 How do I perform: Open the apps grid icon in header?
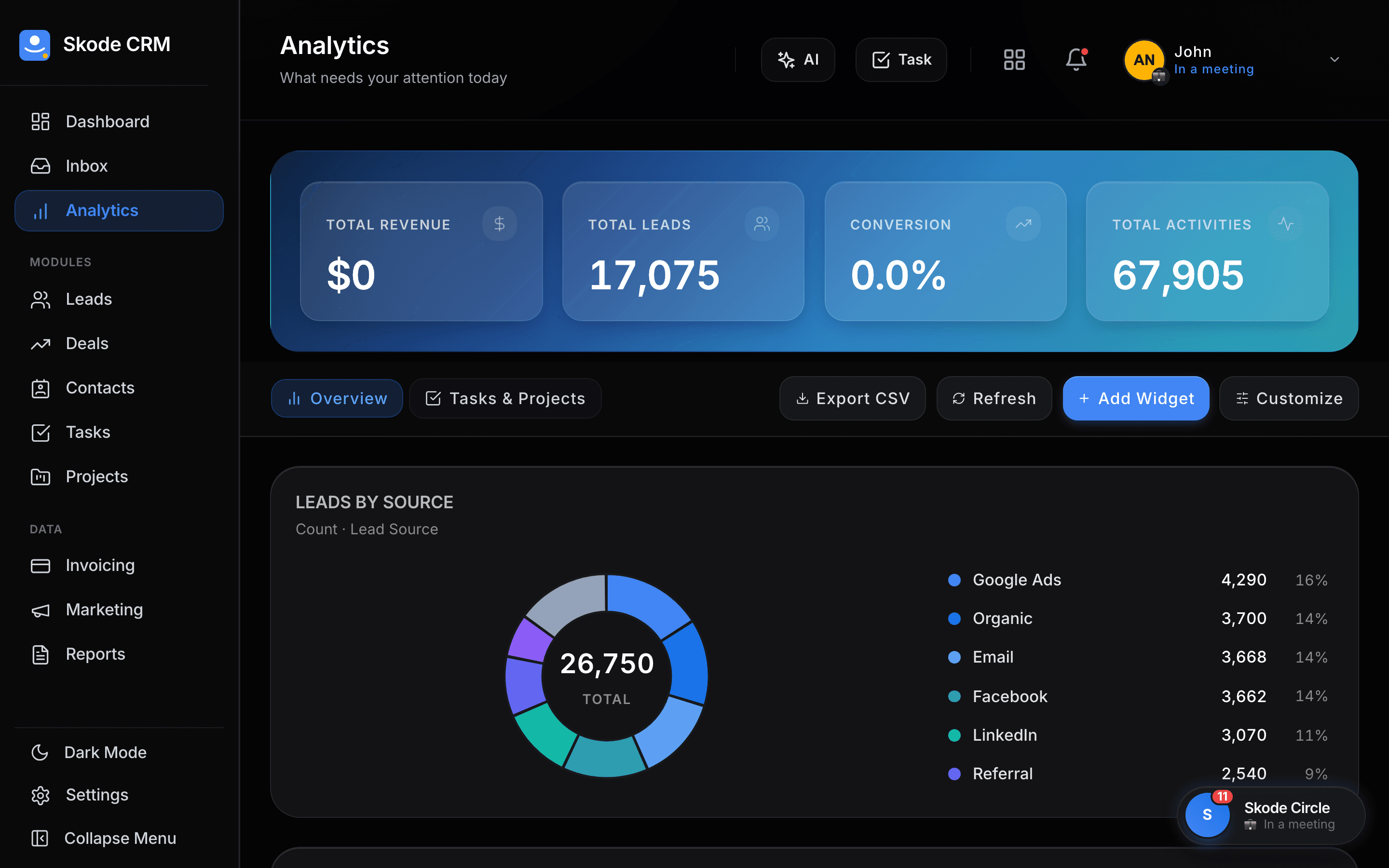[x=1014, y=60]
